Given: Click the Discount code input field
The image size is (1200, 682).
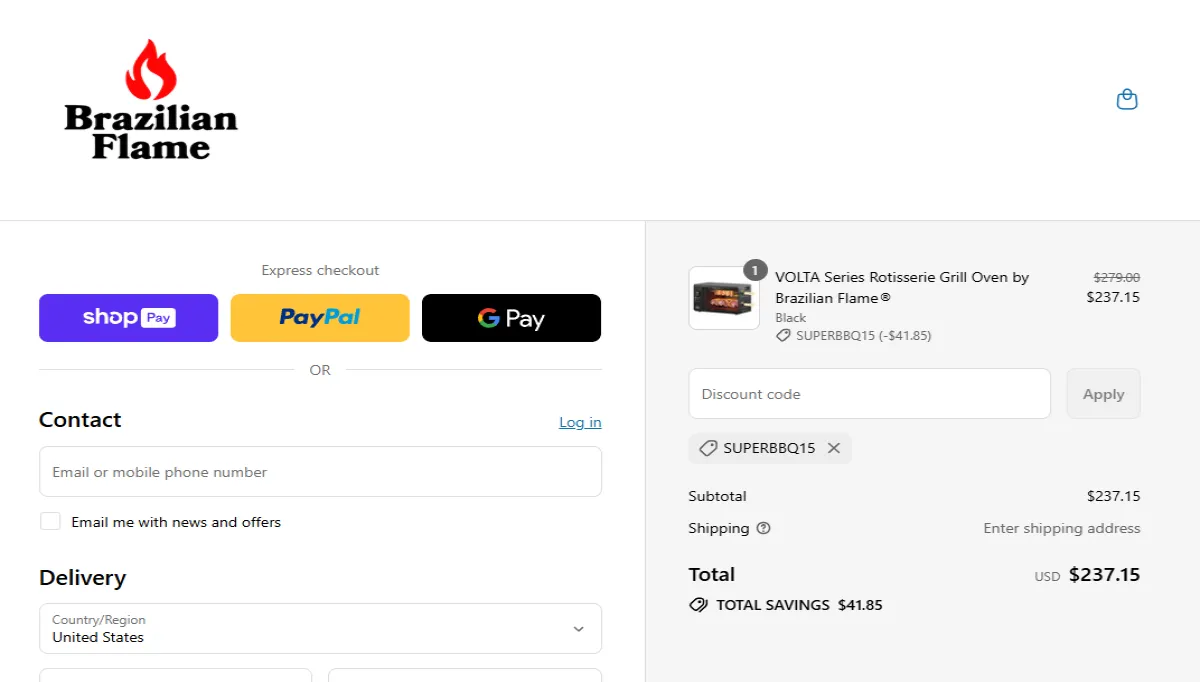Looking at the screenshot, I should coord(869,394).
